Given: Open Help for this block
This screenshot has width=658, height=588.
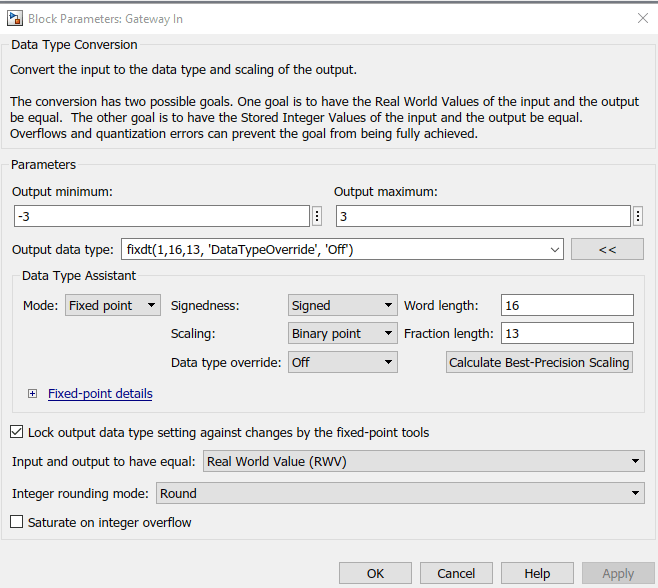Looking at the screenshot, I should [x=537, y=573].
